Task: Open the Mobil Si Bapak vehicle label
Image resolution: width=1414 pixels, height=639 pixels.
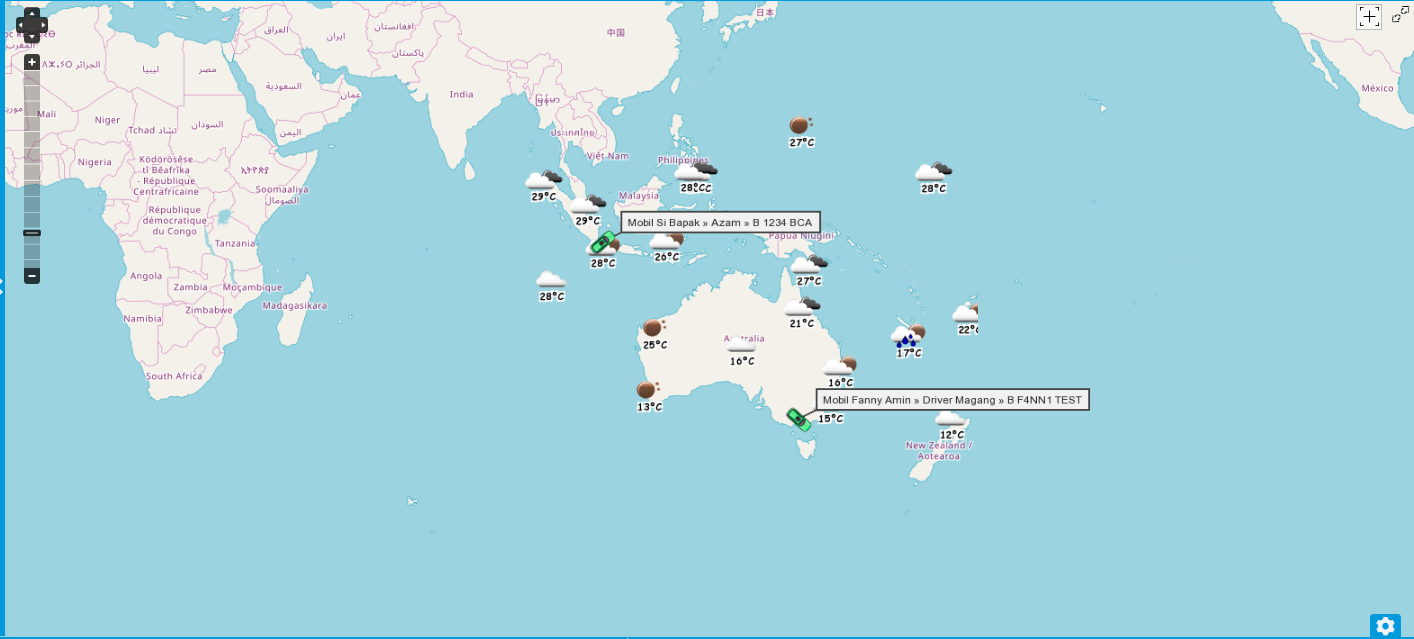Action: coord(719,221)
